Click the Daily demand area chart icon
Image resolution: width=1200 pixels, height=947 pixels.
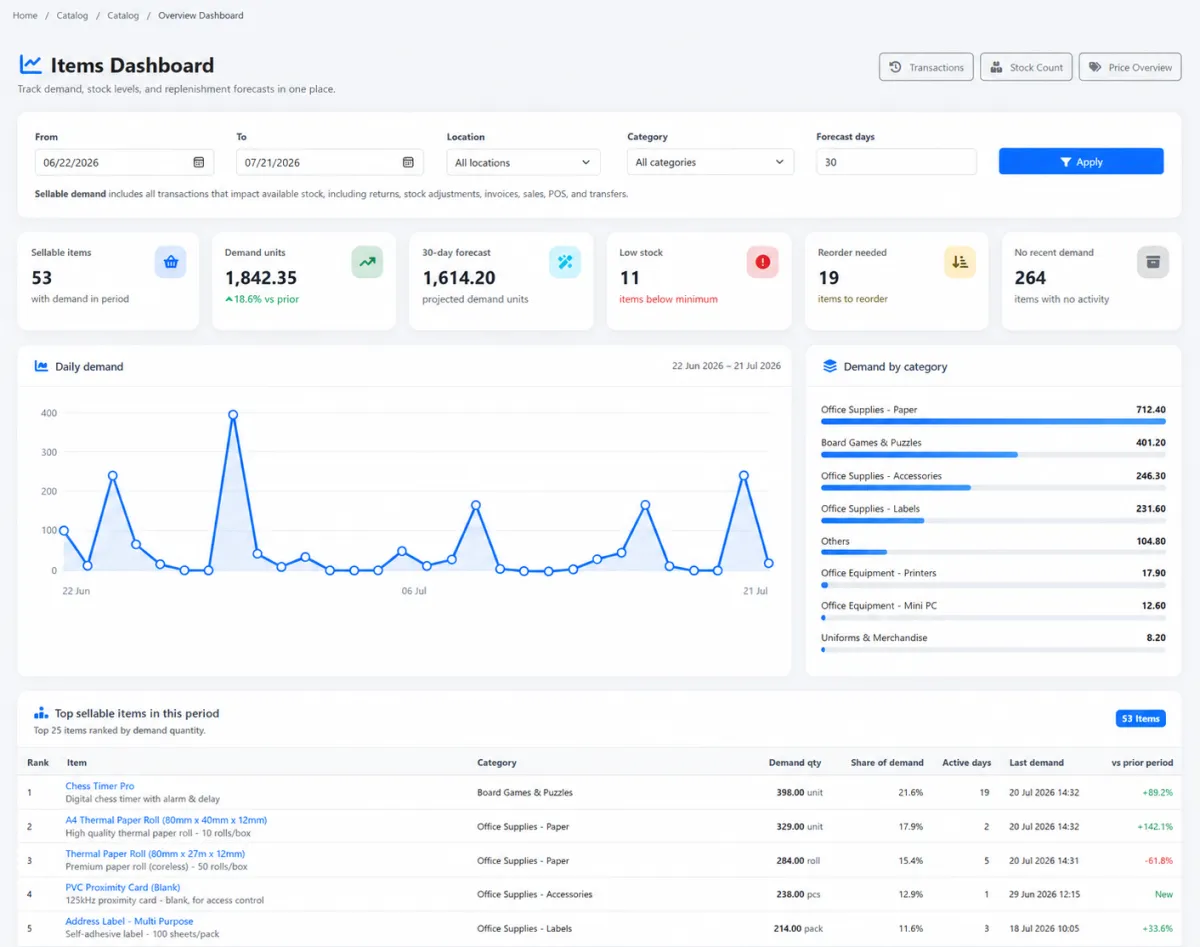click(x=41, y=366)
